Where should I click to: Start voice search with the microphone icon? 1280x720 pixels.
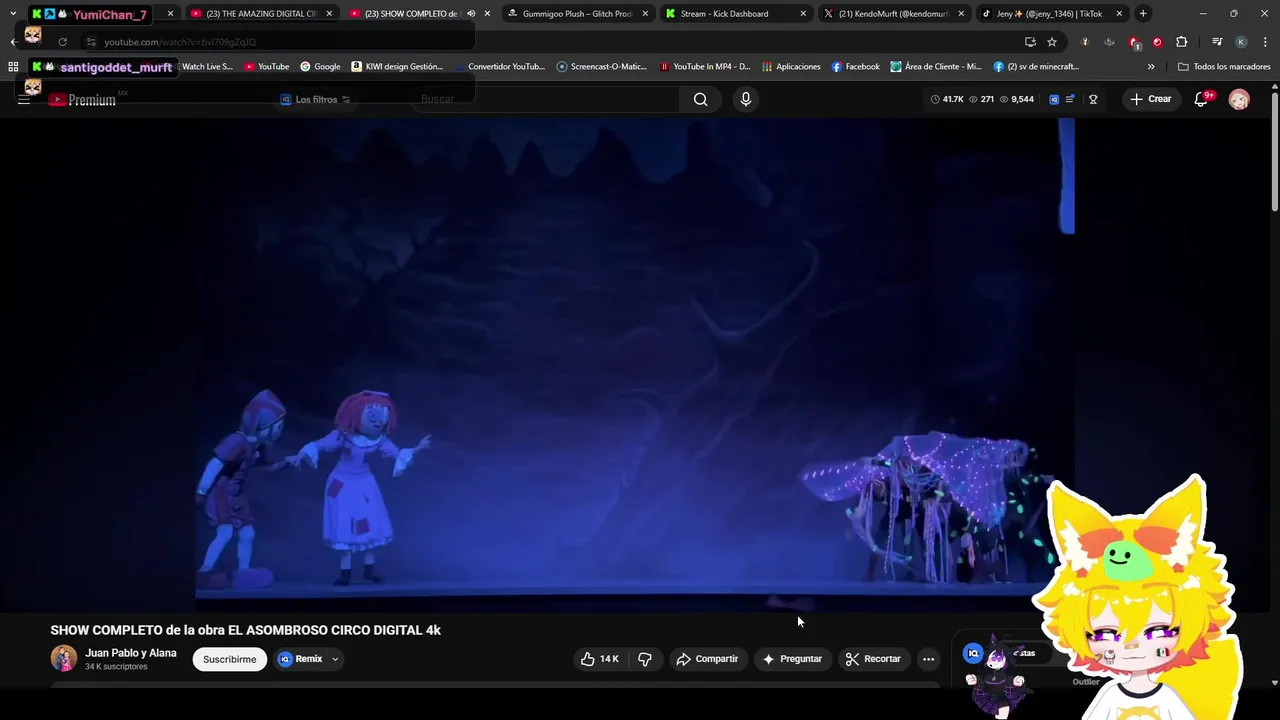[x=745, y=99]
